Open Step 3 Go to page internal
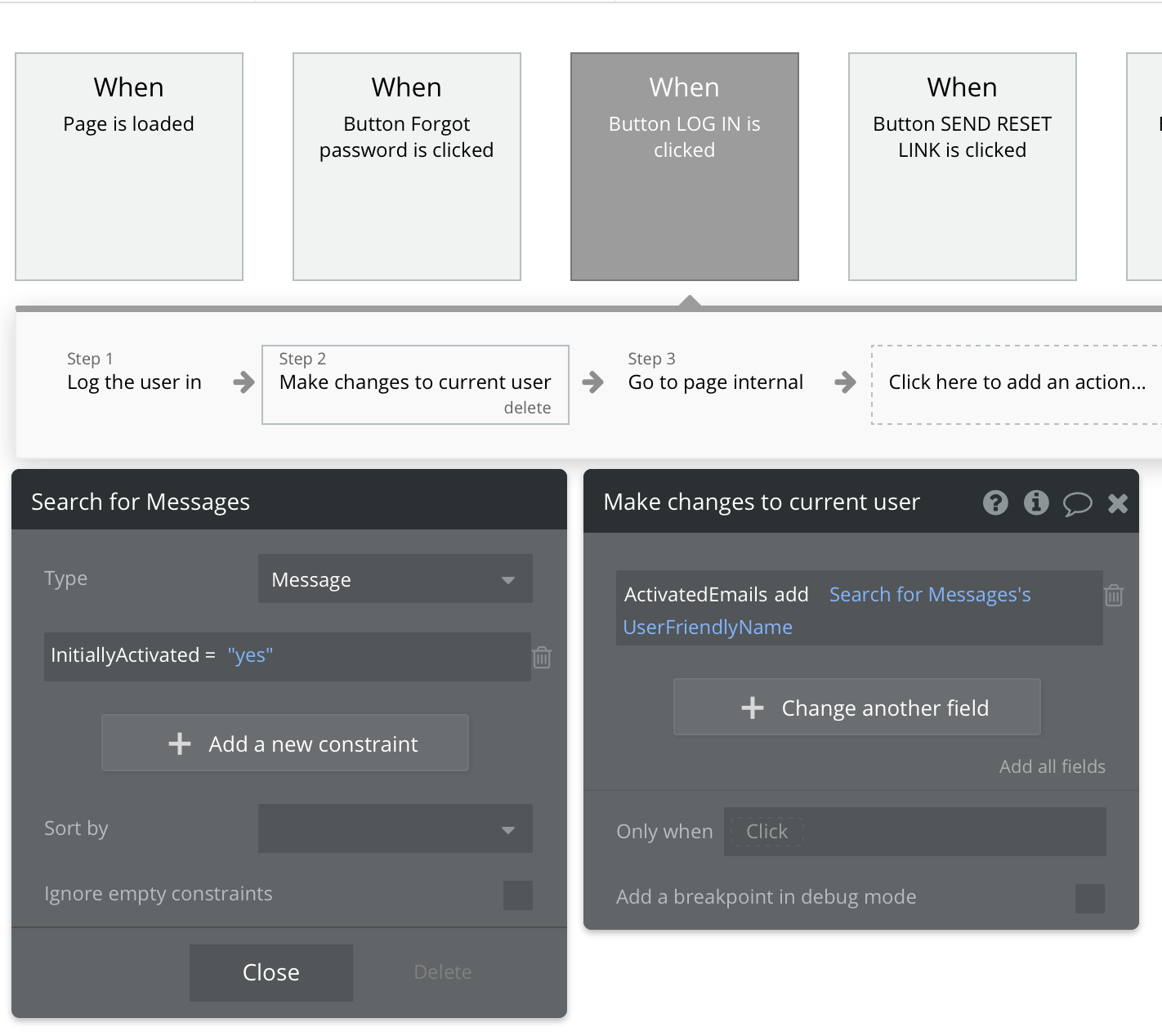This screenshot has height=1036, width=1162. tap(716, 372)
